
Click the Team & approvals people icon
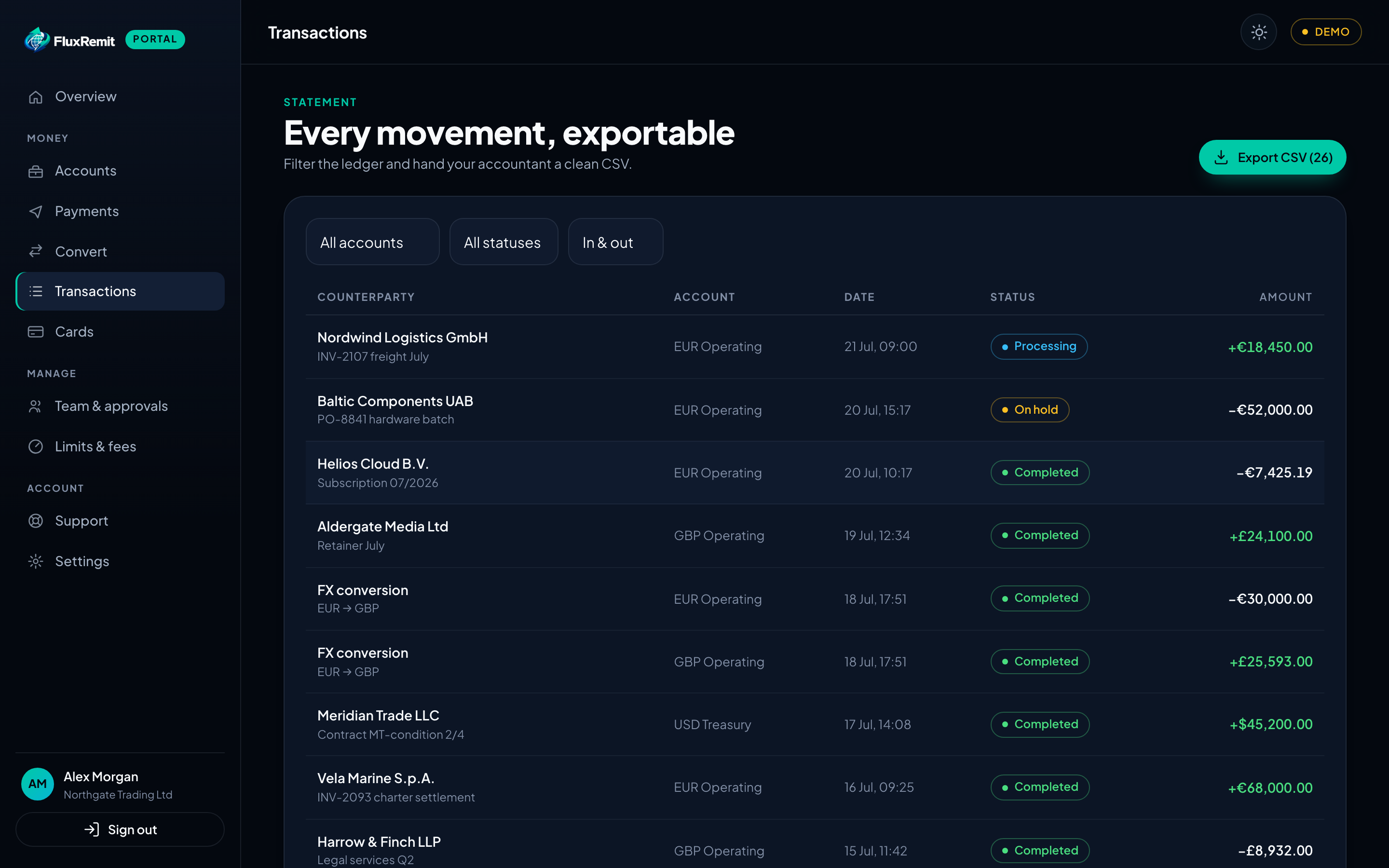pos(36,407)
